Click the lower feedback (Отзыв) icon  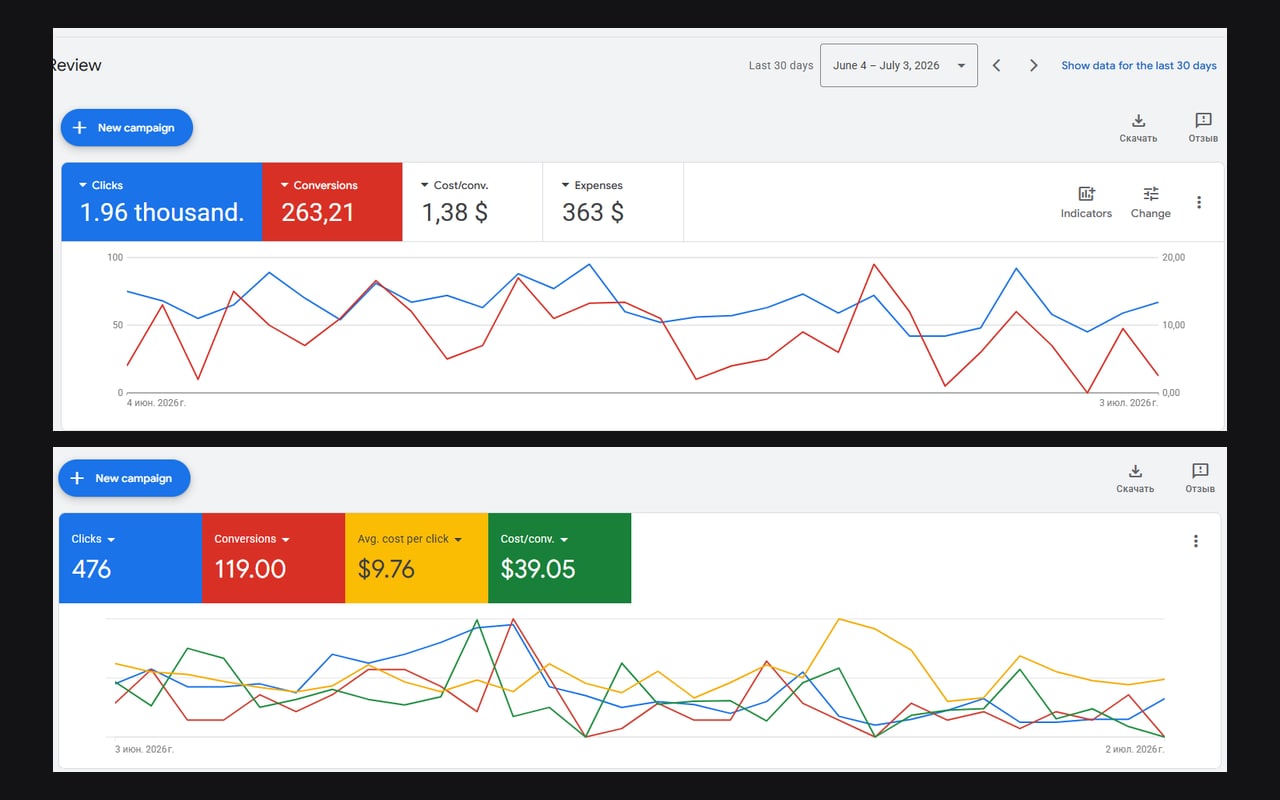pos(1200,471)
